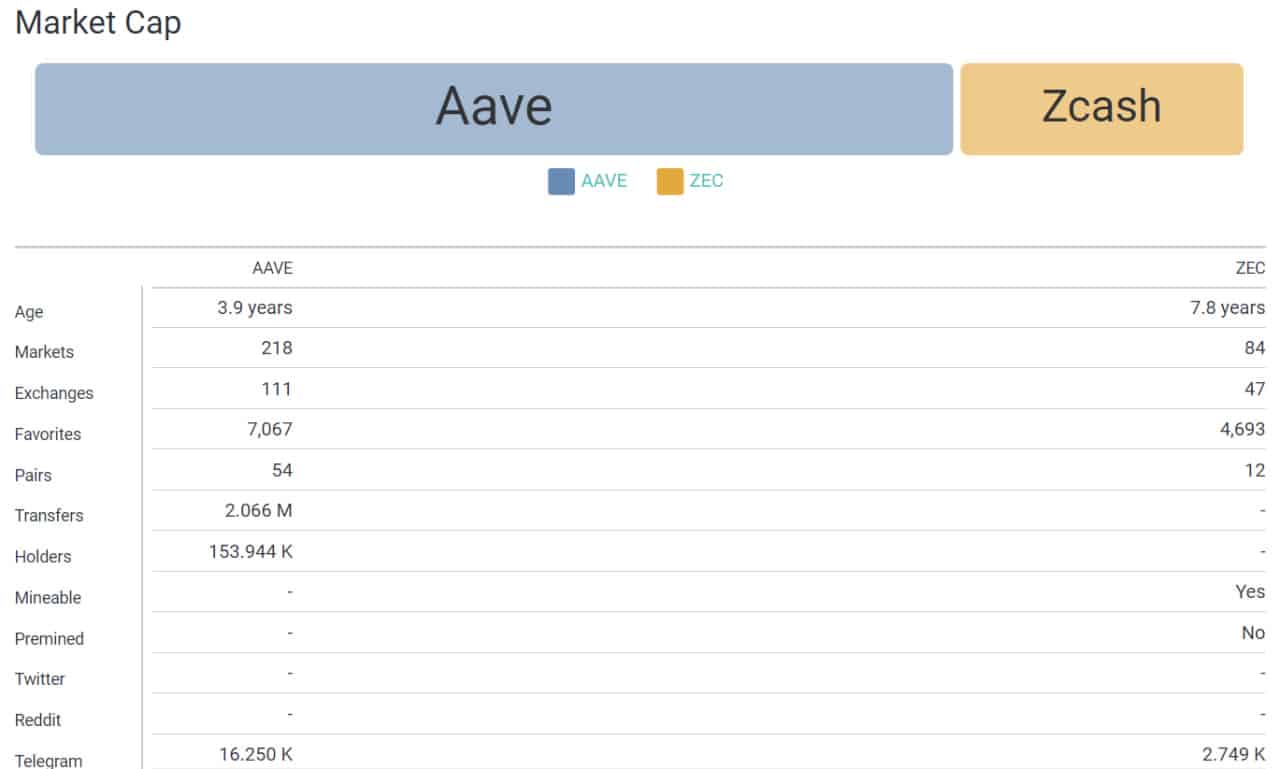This screenshot has height=769, width=1280.
Task: Click the ZEC premined value No
Action: (x=1253, y=633)
